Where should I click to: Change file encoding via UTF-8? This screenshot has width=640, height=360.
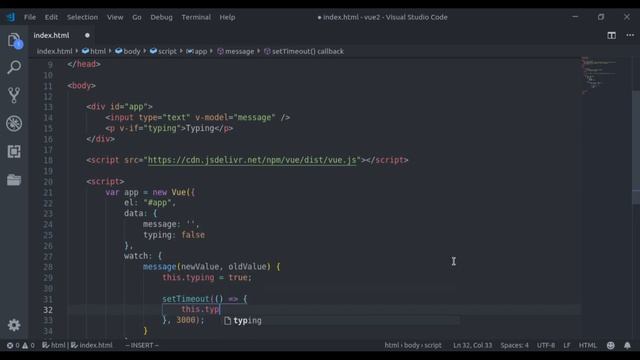[546, 345]
